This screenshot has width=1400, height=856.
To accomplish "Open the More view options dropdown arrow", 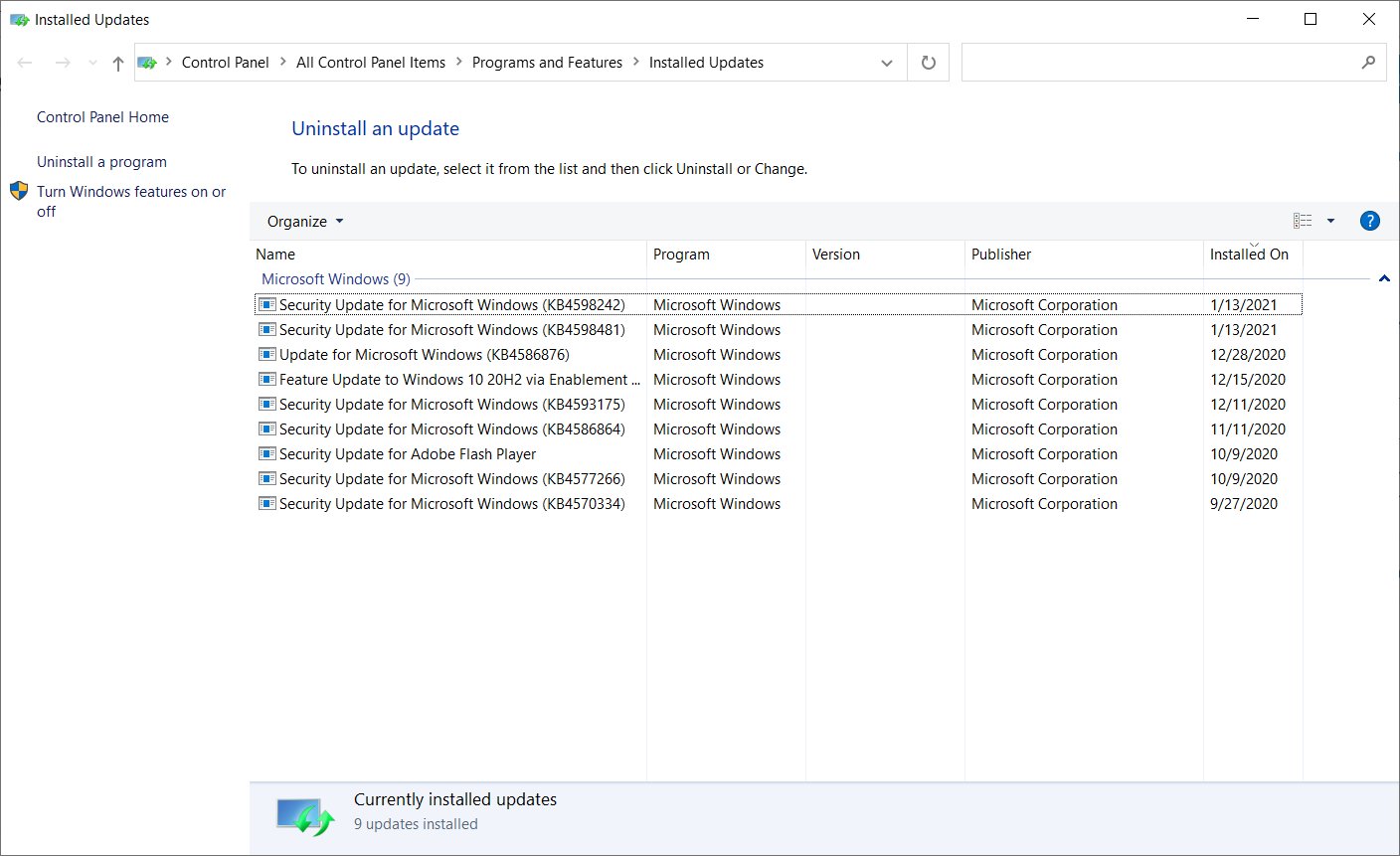I will (x=1330, y=221).
